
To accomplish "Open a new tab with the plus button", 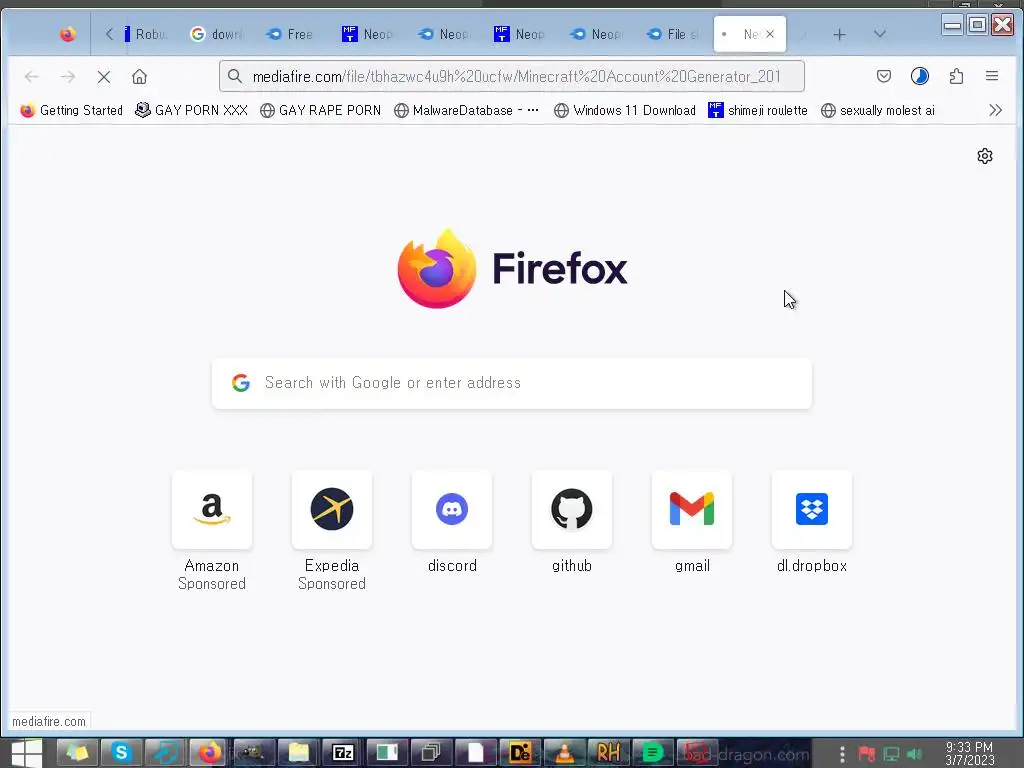I will click(x=839, y=35).
